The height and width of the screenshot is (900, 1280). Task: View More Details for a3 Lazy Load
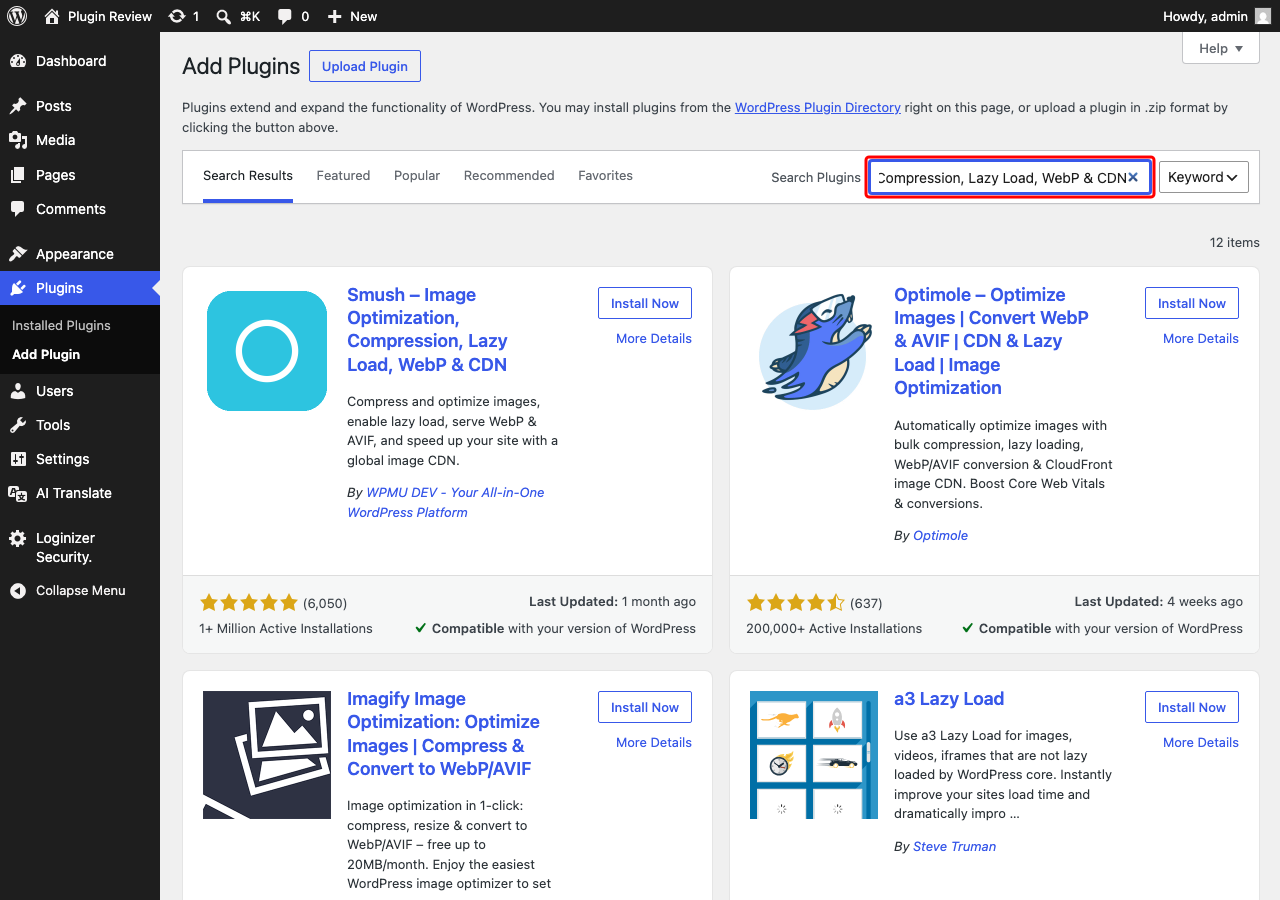pyautogui.click(x=1201, y=743)
